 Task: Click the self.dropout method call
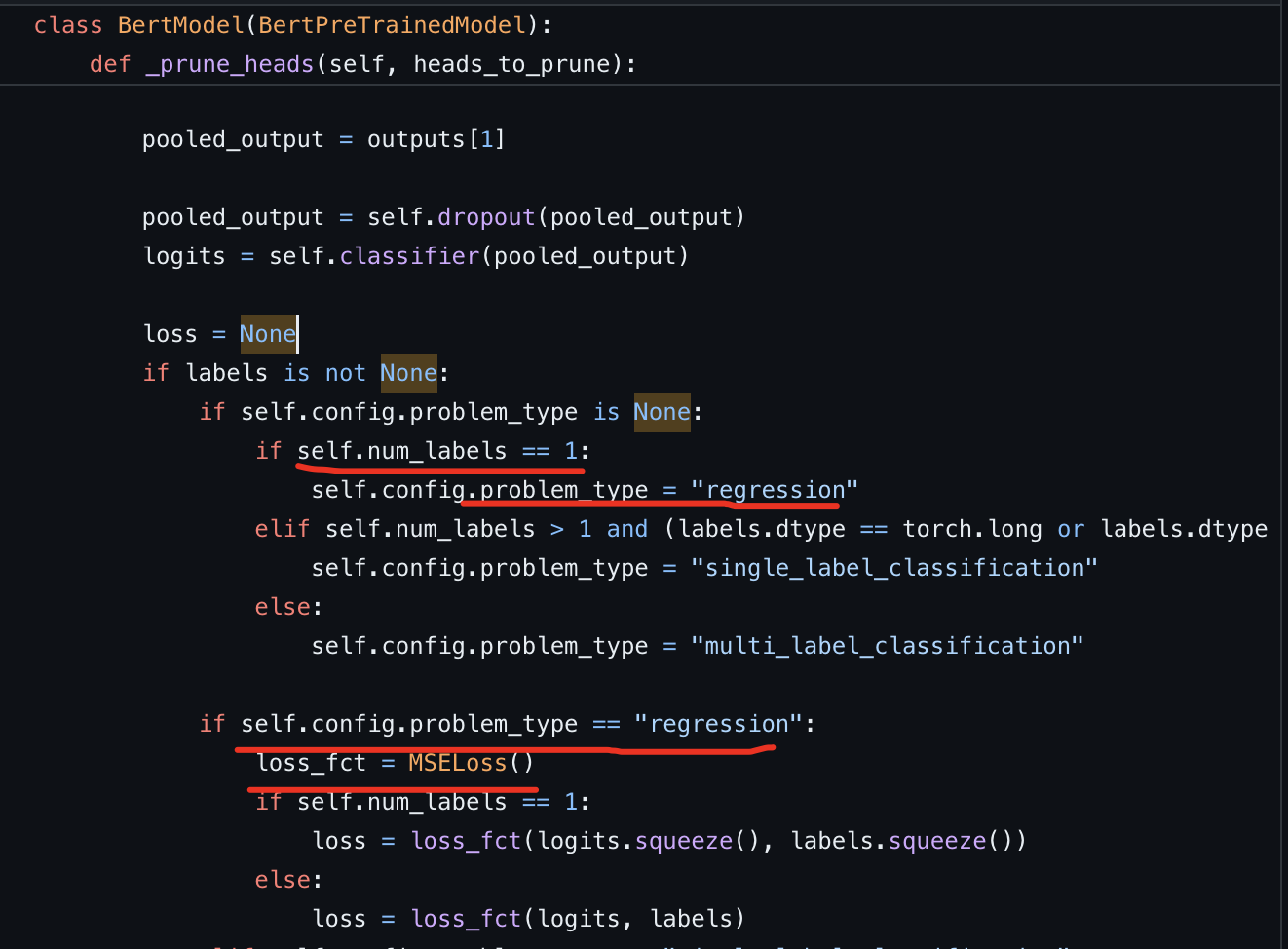[x=486, y=217]
